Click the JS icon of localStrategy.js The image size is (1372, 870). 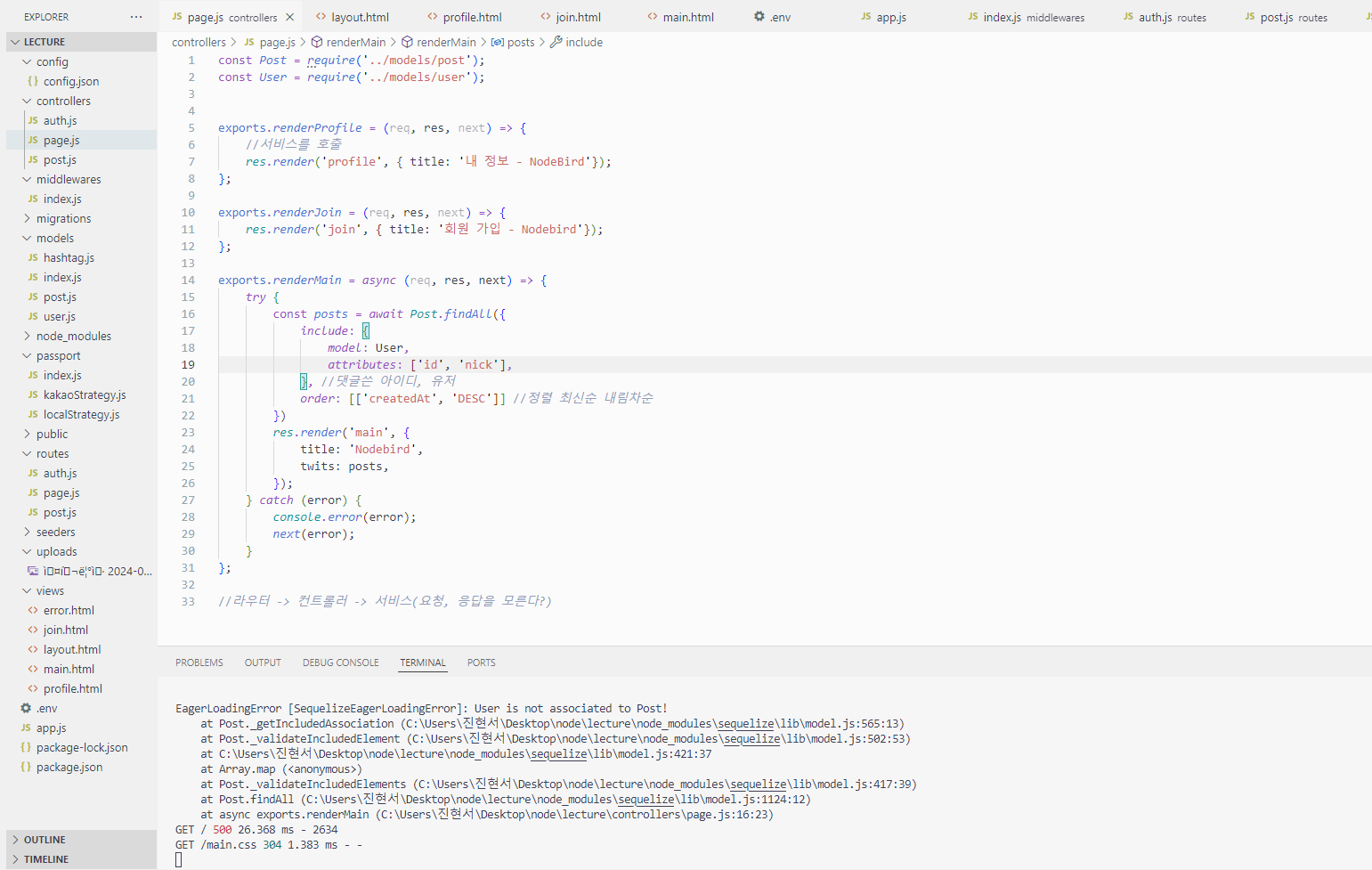coord(33,414)
